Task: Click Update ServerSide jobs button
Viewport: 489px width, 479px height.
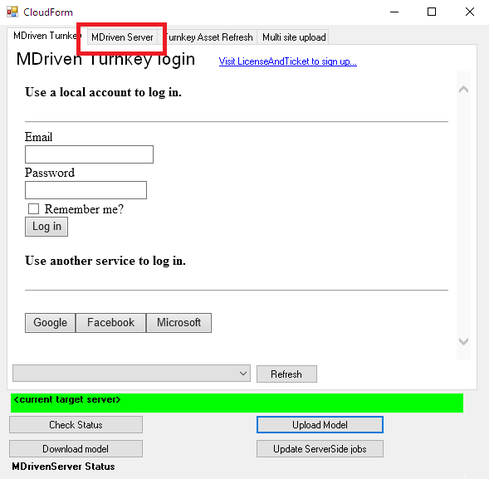Action: [320, 449]
